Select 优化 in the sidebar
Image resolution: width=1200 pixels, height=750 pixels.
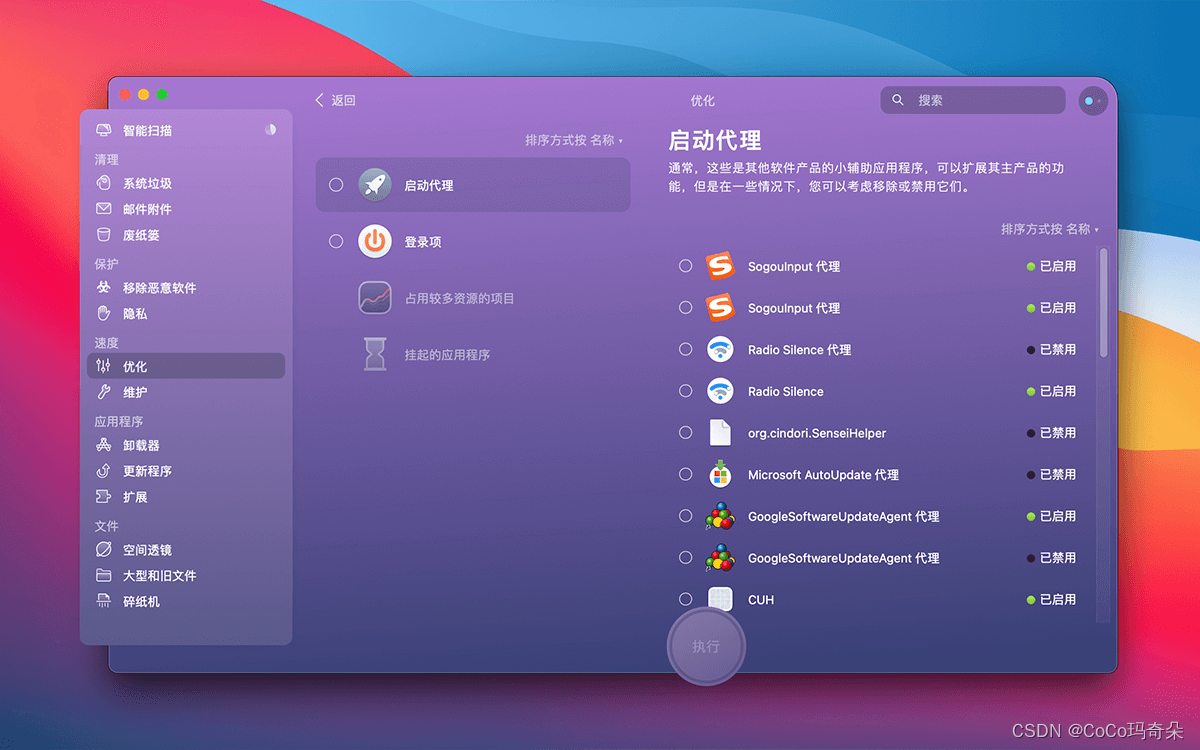(x=185, y=366)
